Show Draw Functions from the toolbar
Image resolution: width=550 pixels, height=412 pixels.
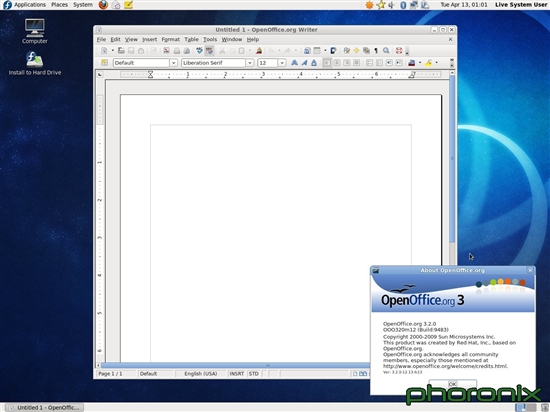tap(334, 51)
